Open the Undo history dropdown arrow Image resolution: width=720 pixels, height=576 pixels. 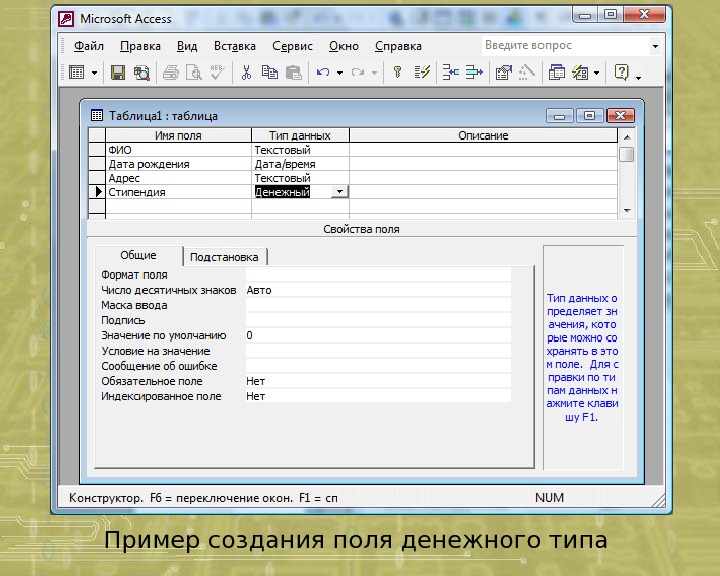pyautogui.click(x=340, y=73)
